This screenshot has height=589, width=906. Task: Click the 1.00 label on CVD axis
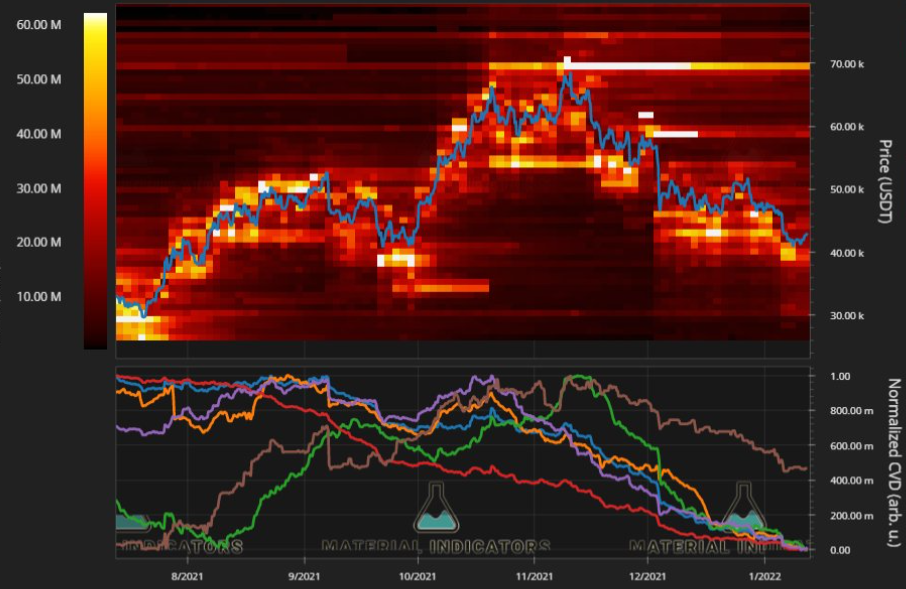point(843,376)
